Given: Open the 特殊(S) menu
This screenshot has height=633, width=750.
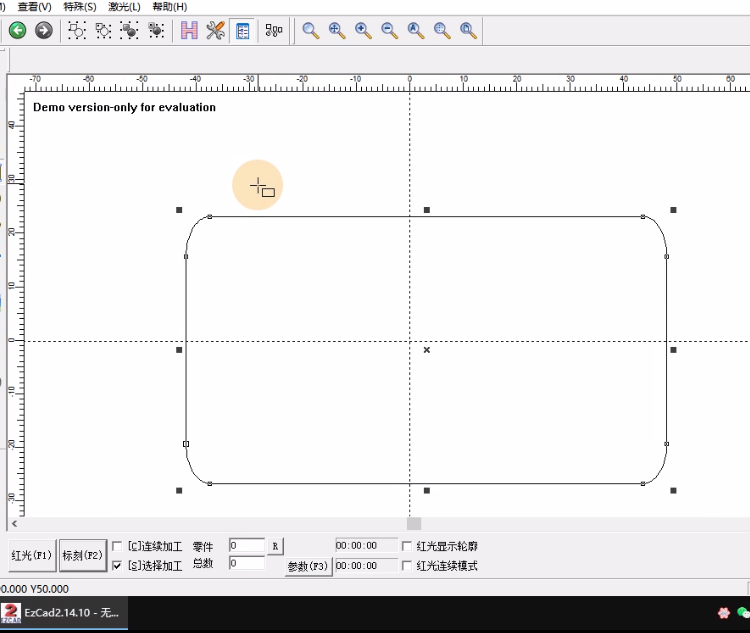Looking at the screenshot, I should coord(80,7).
